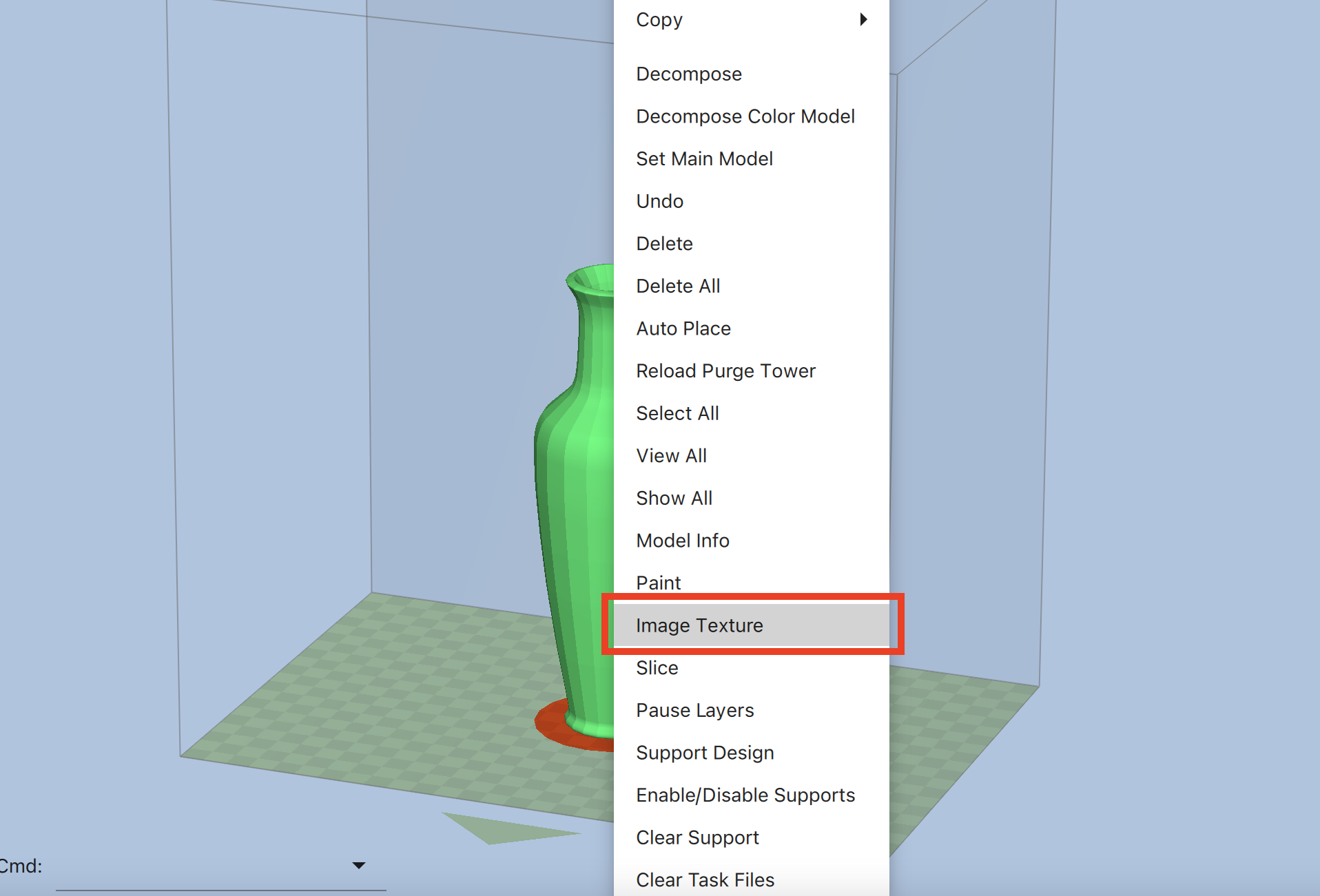Choose Image Texture from the menu
This screenshot has height=896, width=1320.
[751, 625]
